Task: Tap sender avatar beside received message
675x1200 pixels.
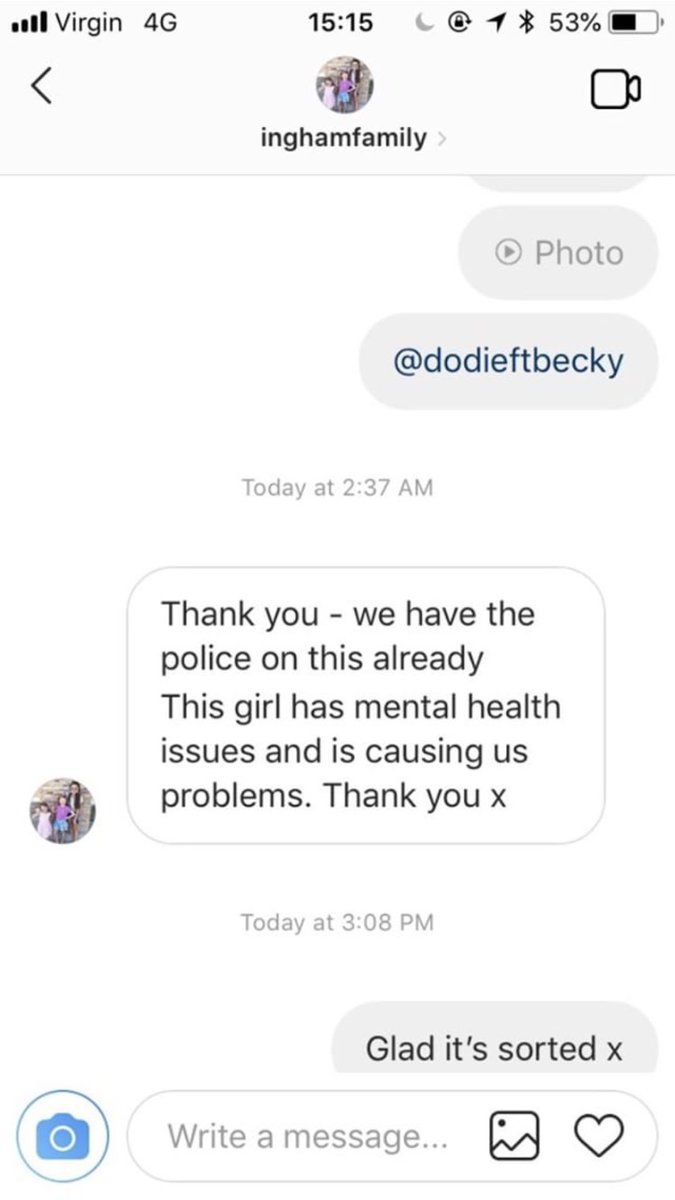Action: point(61,808)
